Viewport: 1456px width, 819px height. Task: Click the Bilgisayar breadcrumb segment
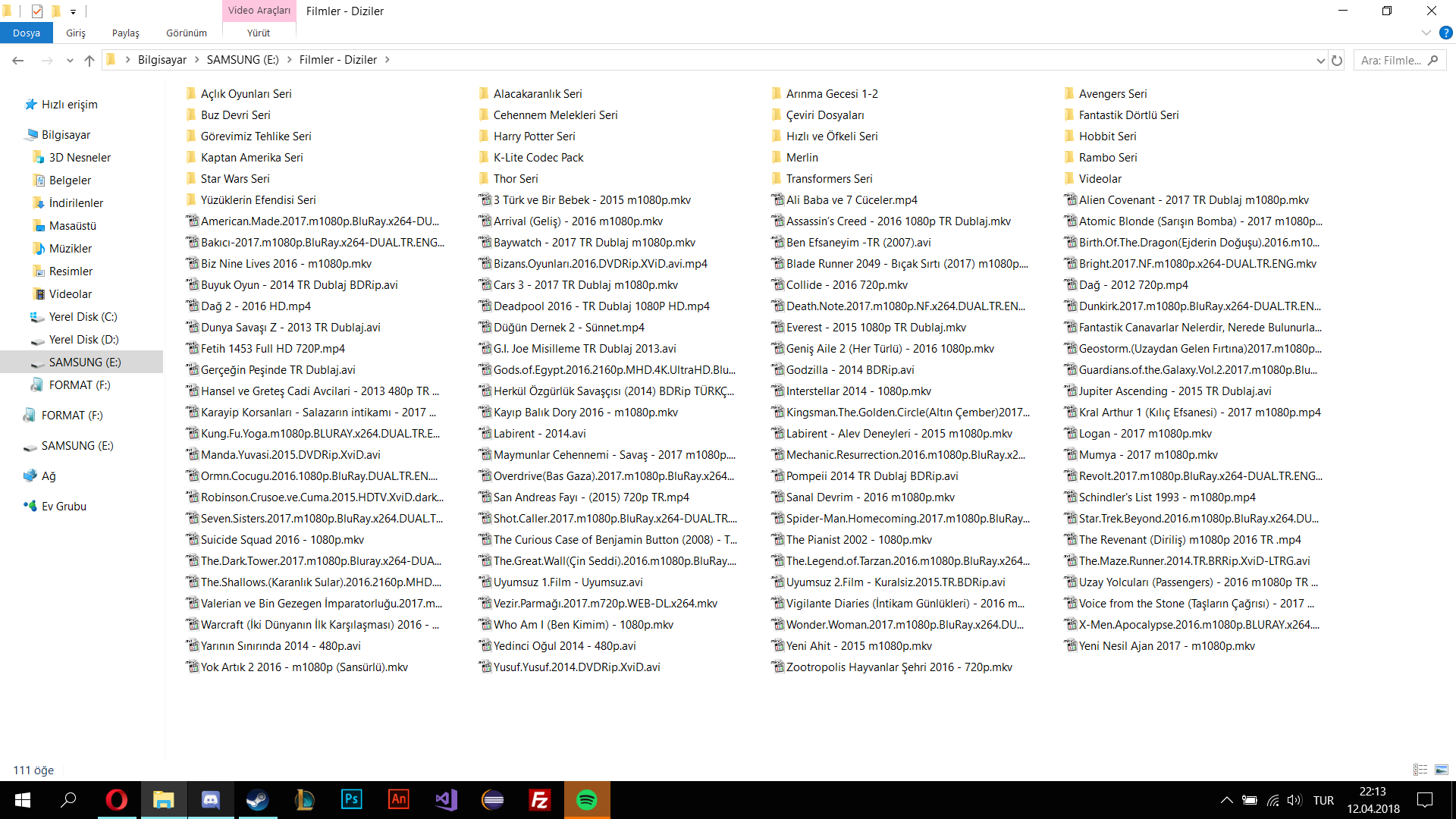pyautogui.click(x=162, y=60)
